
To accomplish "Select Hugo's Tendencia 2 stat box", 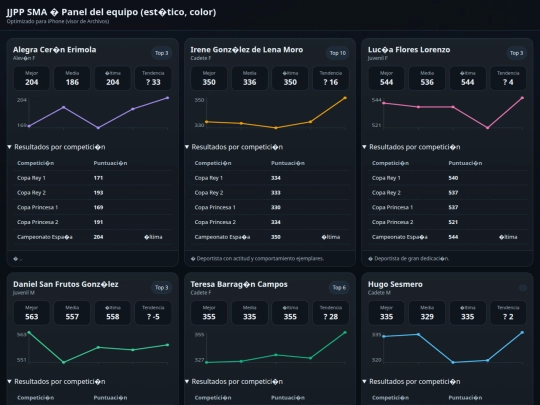I will (x=508, y=313).
